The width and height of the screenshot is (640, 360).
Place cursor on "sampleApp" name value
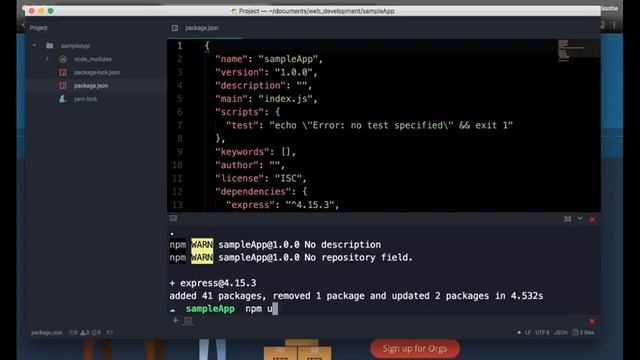tap(288, 59)
